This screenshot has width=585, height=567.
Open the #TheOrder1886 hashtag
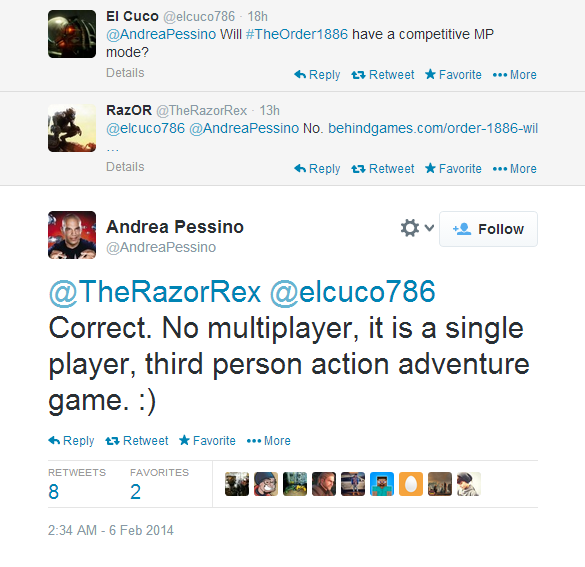click(x=297, y=34)
